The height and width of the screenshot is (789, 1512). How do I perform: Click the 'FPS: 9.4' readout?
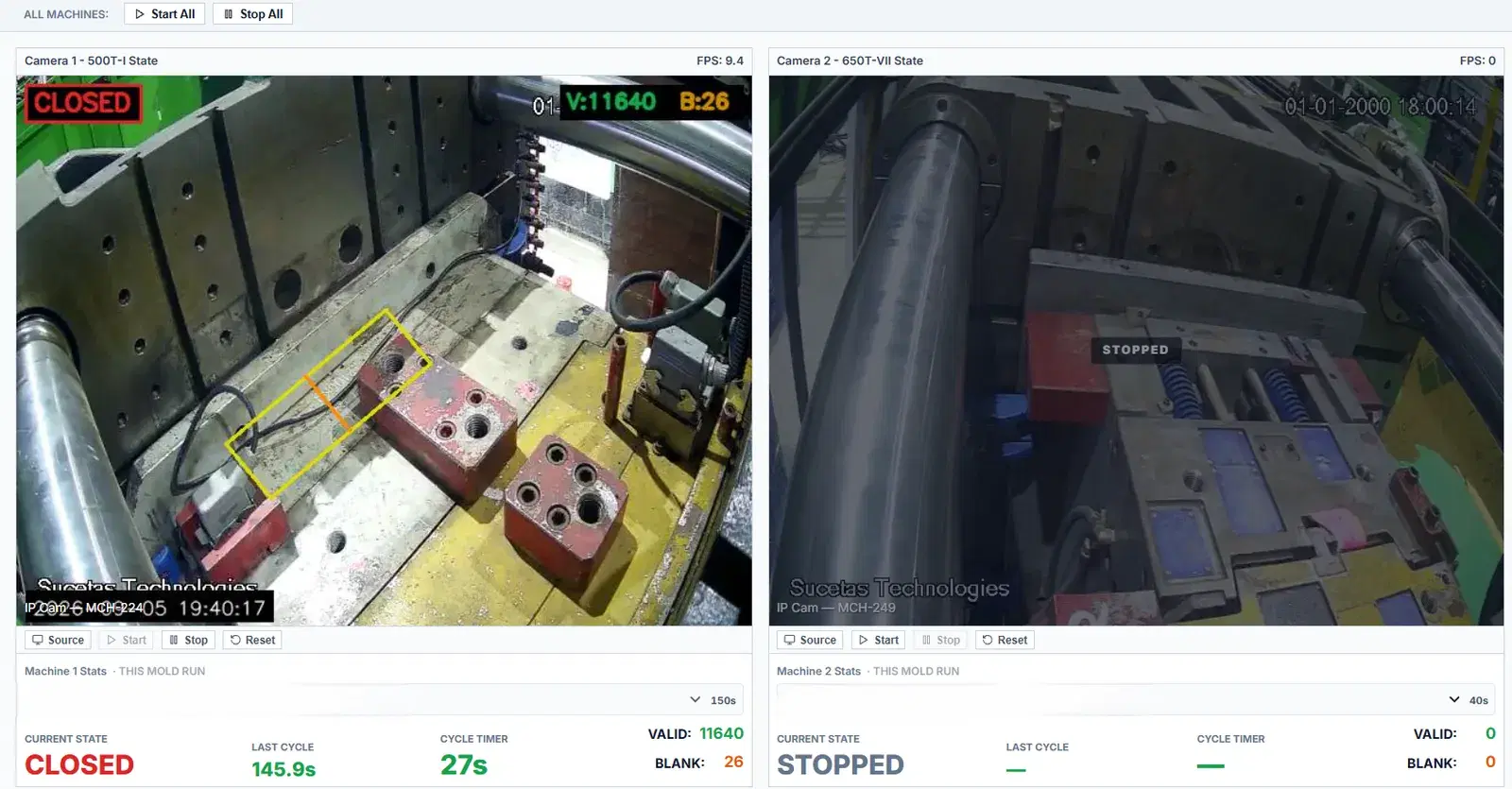point(720,60)
